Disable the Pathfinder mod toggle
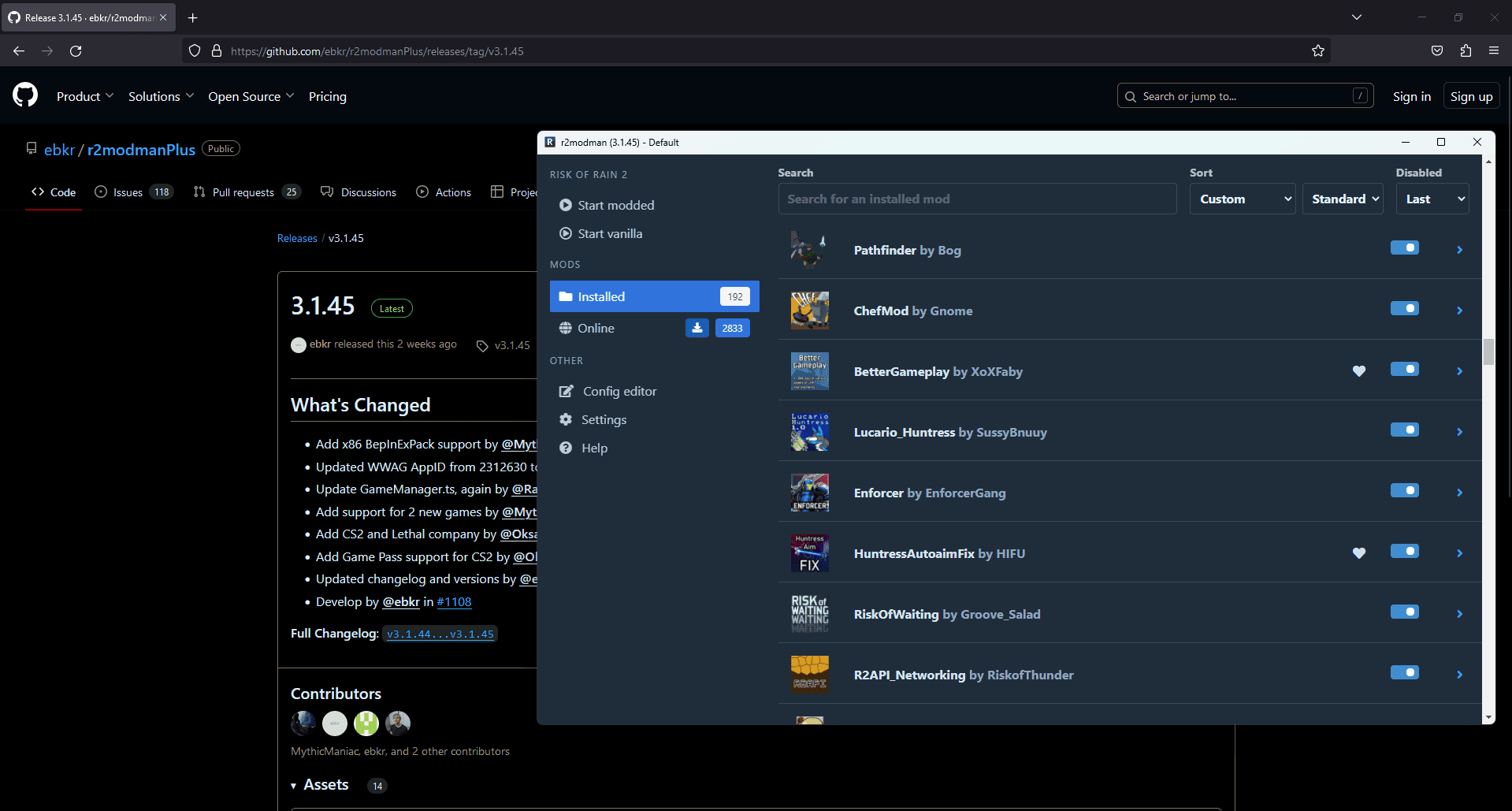The height and width of the screenshot is (811, 1512). 1404,247
